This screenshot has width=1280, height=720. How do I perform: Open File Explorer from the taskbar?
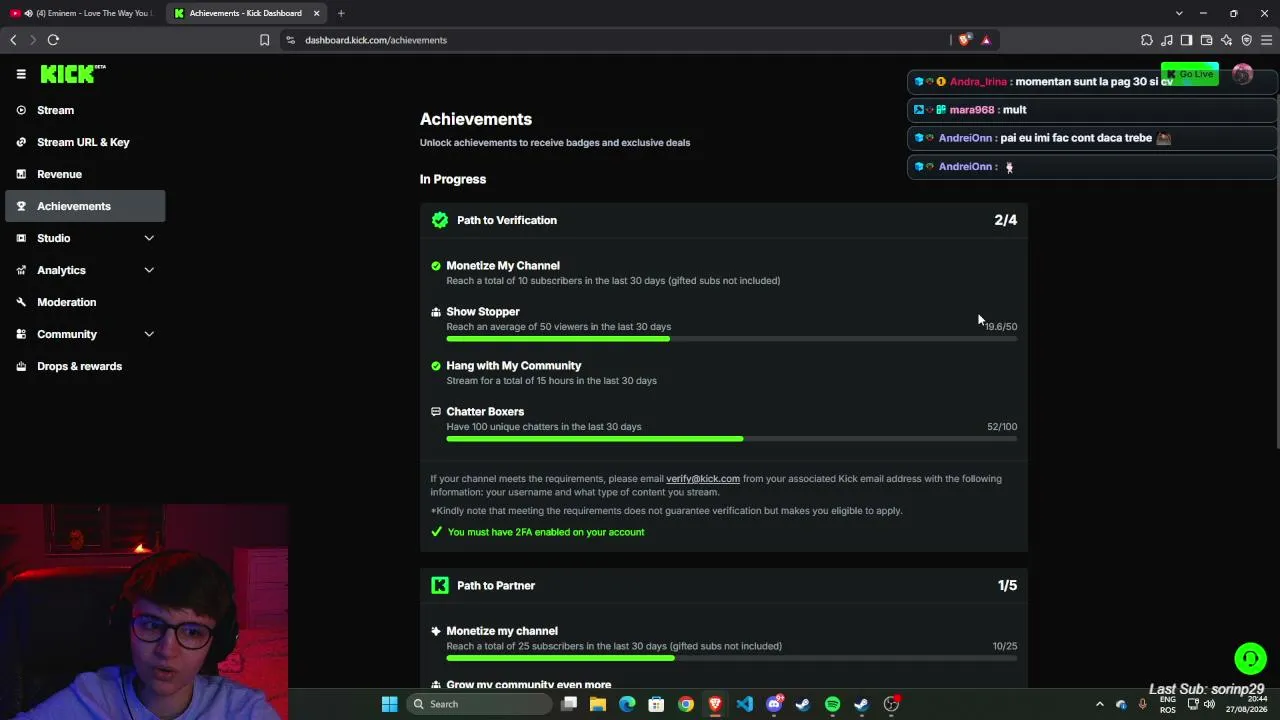[x=598, y=704]
